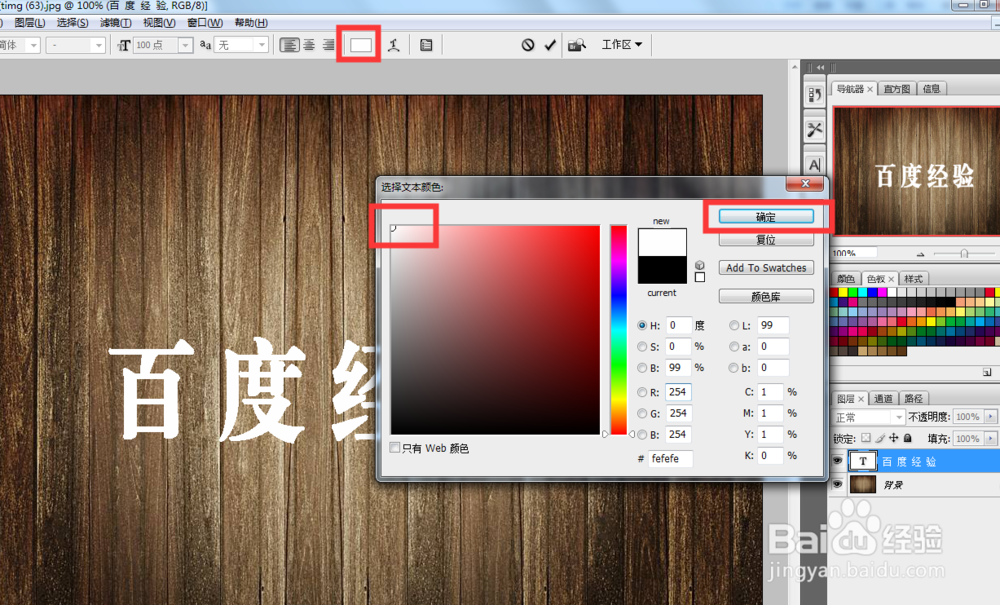Open the 选择(S) menu
Viewport: 1000px width, 605px height.
point(72,23)
